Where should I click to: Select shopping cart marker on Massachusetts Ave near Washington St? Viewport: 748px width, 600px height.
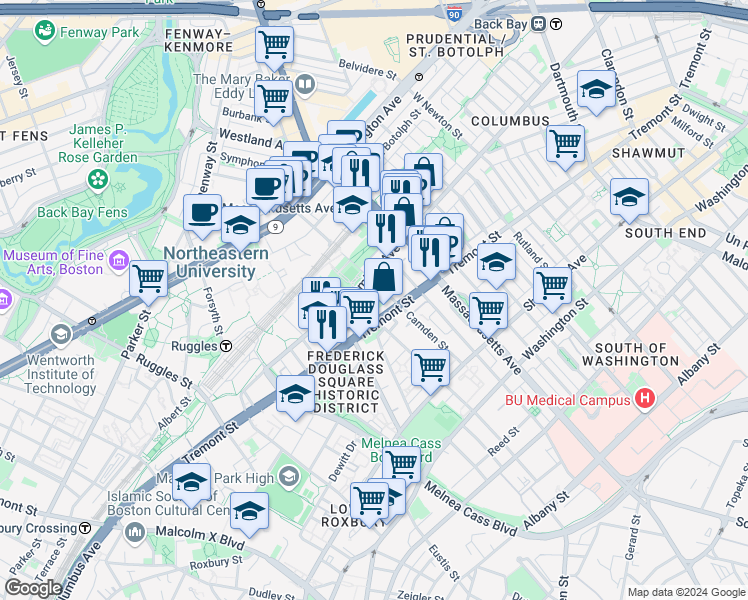tap(488, 312)
